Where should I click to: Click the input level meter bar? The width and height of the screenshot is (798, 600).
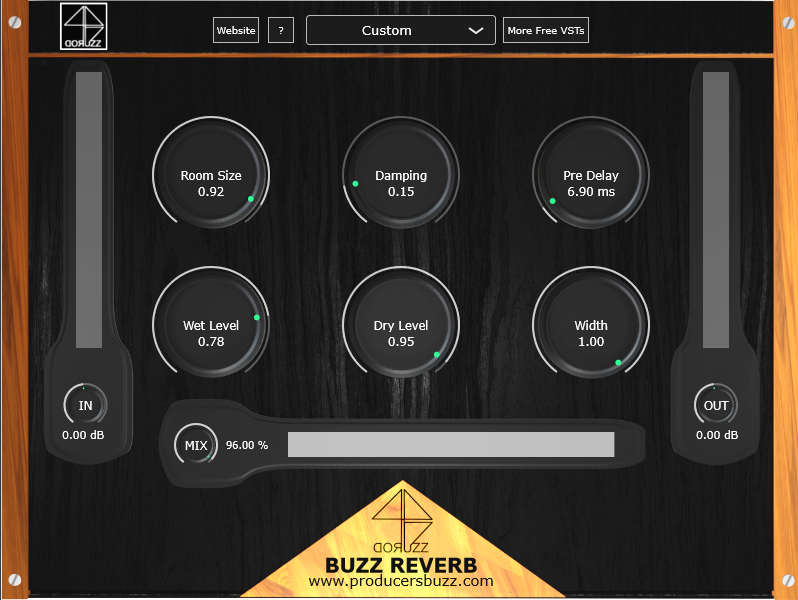tap(89, 210)
